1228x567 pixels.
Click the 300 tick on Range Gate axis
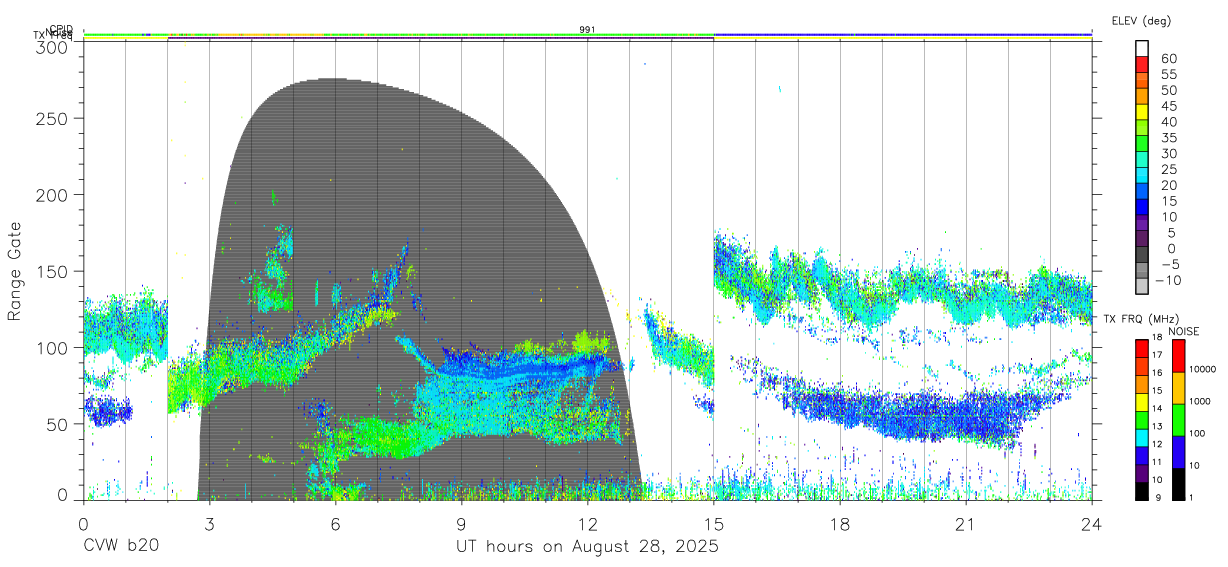pyautogui.click(x=51, y=47)
